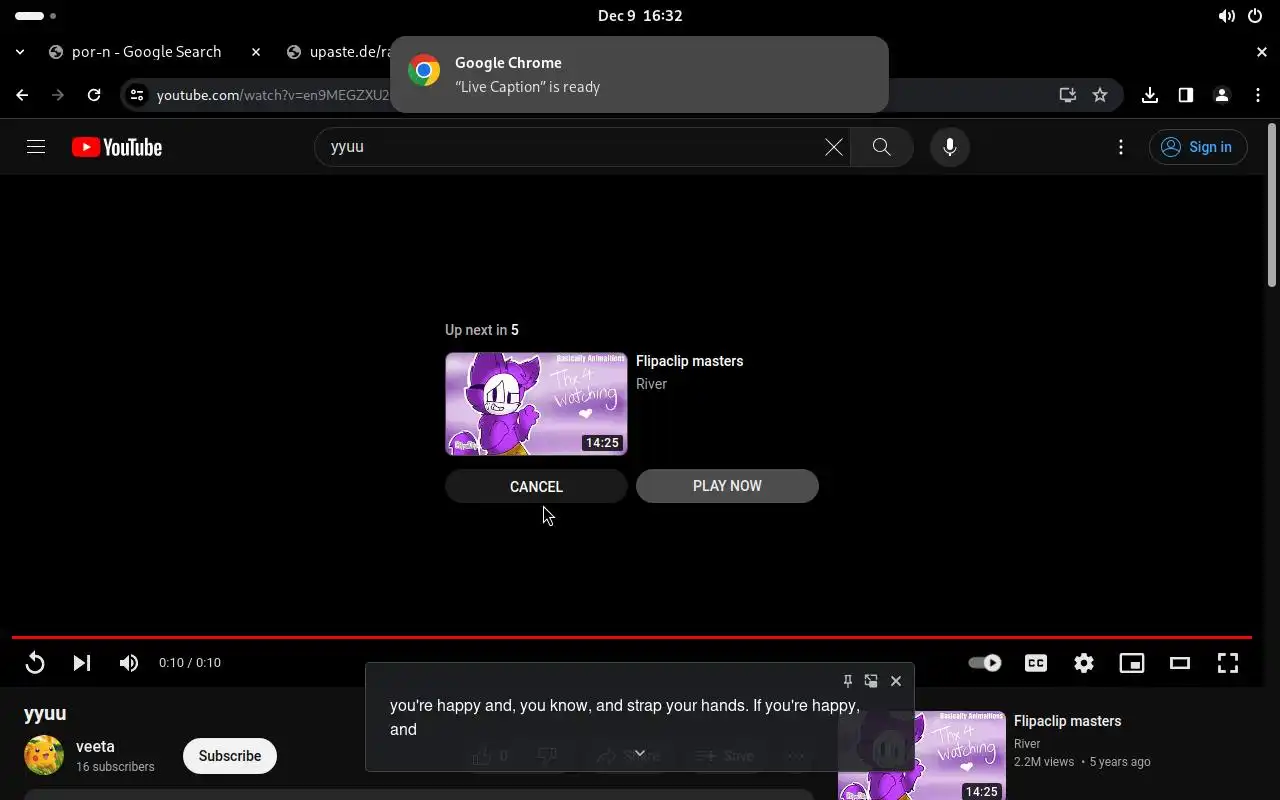Reload the current page
The image size is (1280, 800).
pos(94,95)
